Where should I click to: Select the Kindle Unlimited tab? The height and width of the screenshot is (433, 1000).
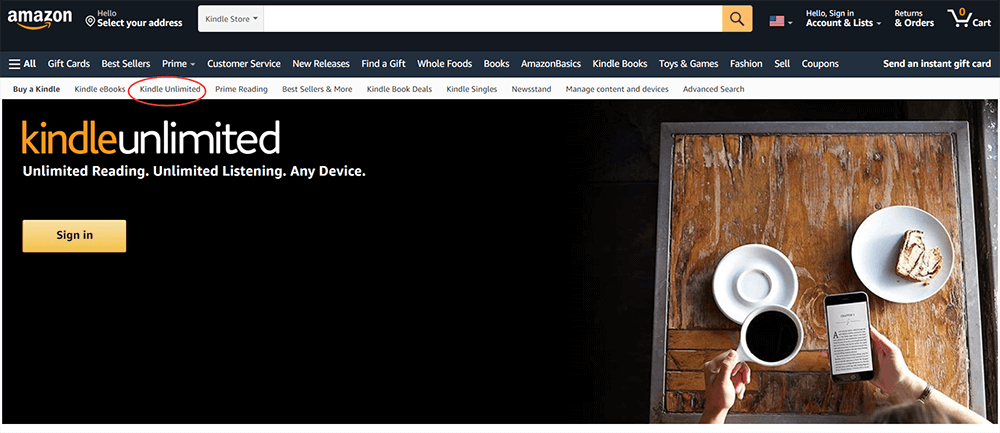(x=170, y=89)
